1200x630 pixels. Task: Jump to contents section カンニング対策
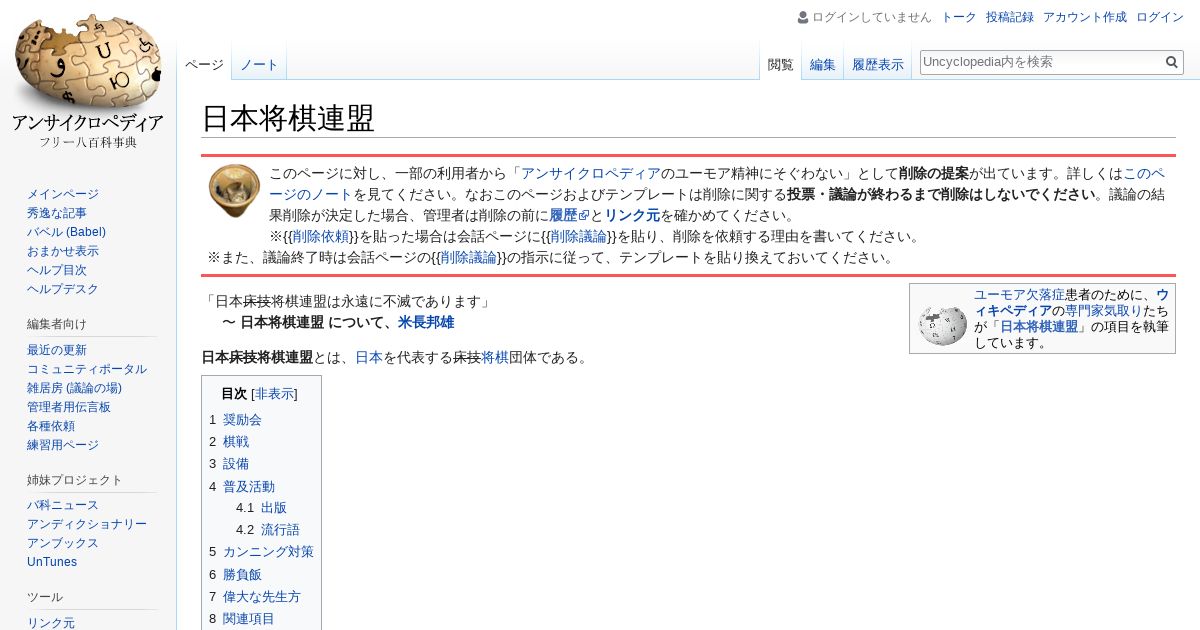pyautogui.click(x=268, y=552)
